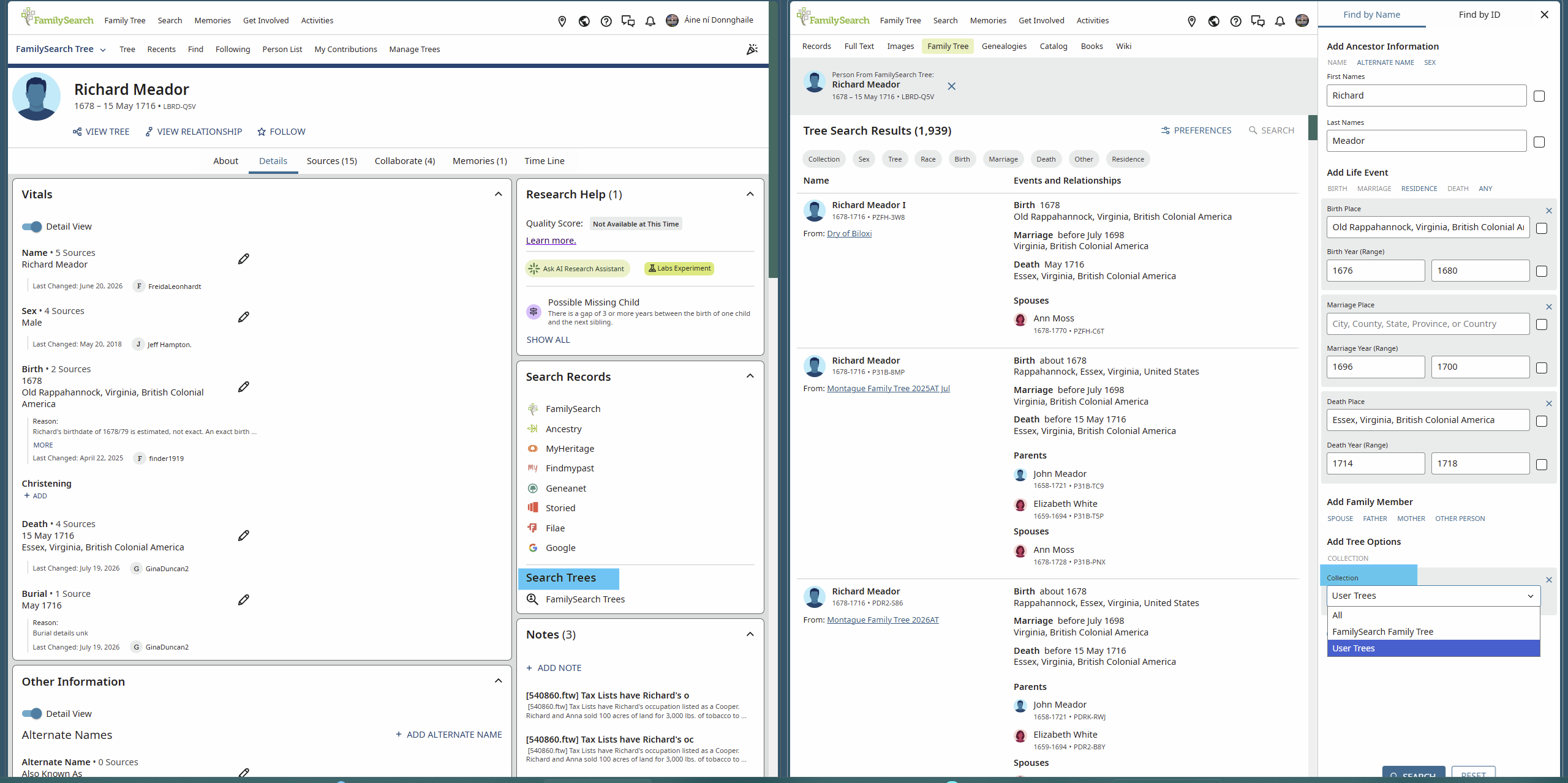The image size is (1568, 783).
Task: Open the Collection combo box showing User Trees
Action: pyautogui.click(x=1433, y=596)
